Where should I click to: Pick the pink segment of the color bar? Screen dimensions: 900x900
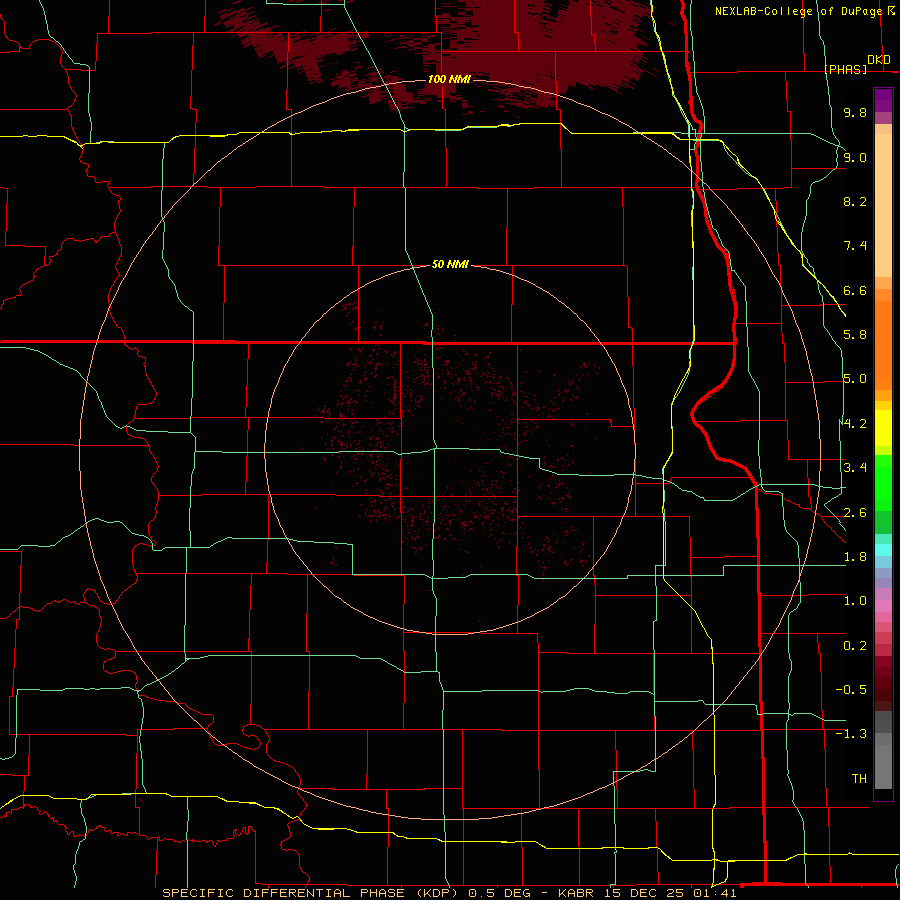point(883,606)
